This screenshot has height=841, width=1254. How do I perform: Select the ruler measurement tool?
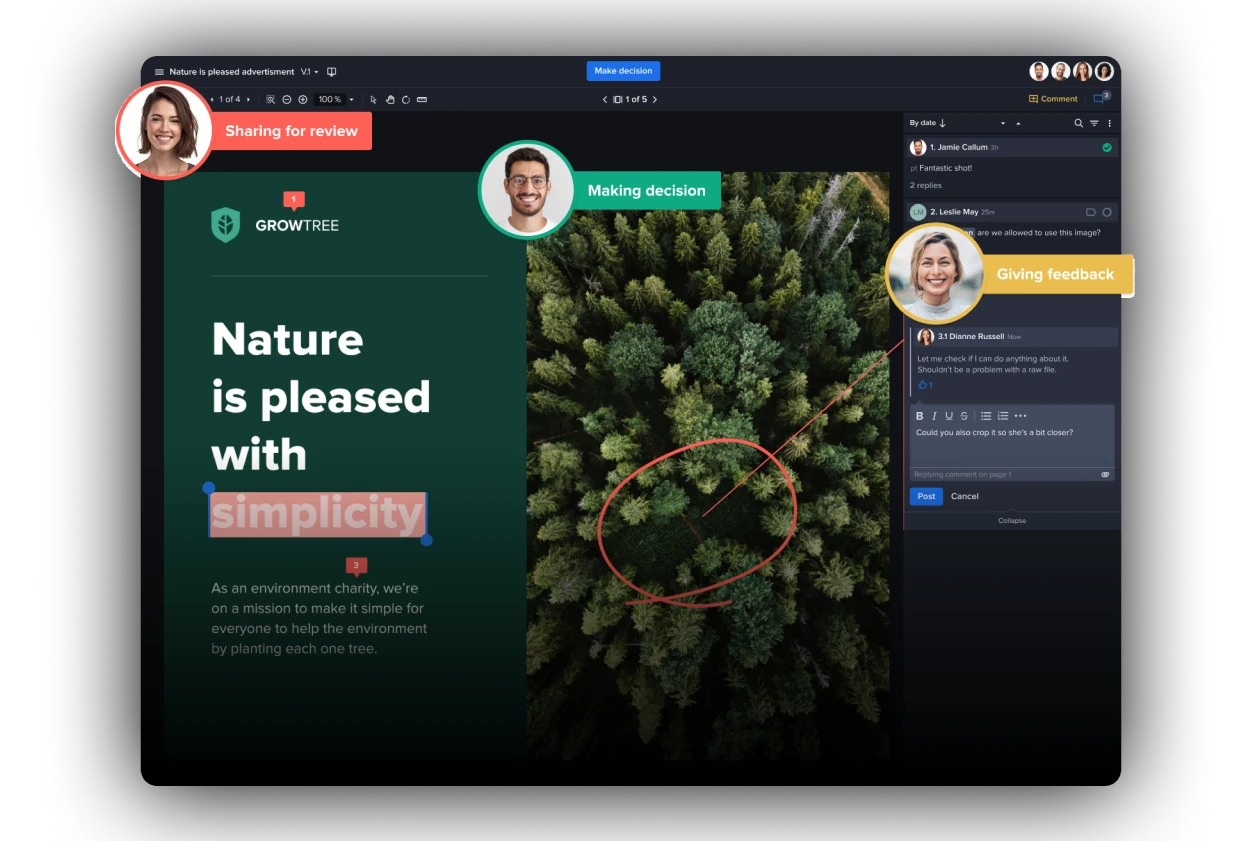(x=422, y=100)
